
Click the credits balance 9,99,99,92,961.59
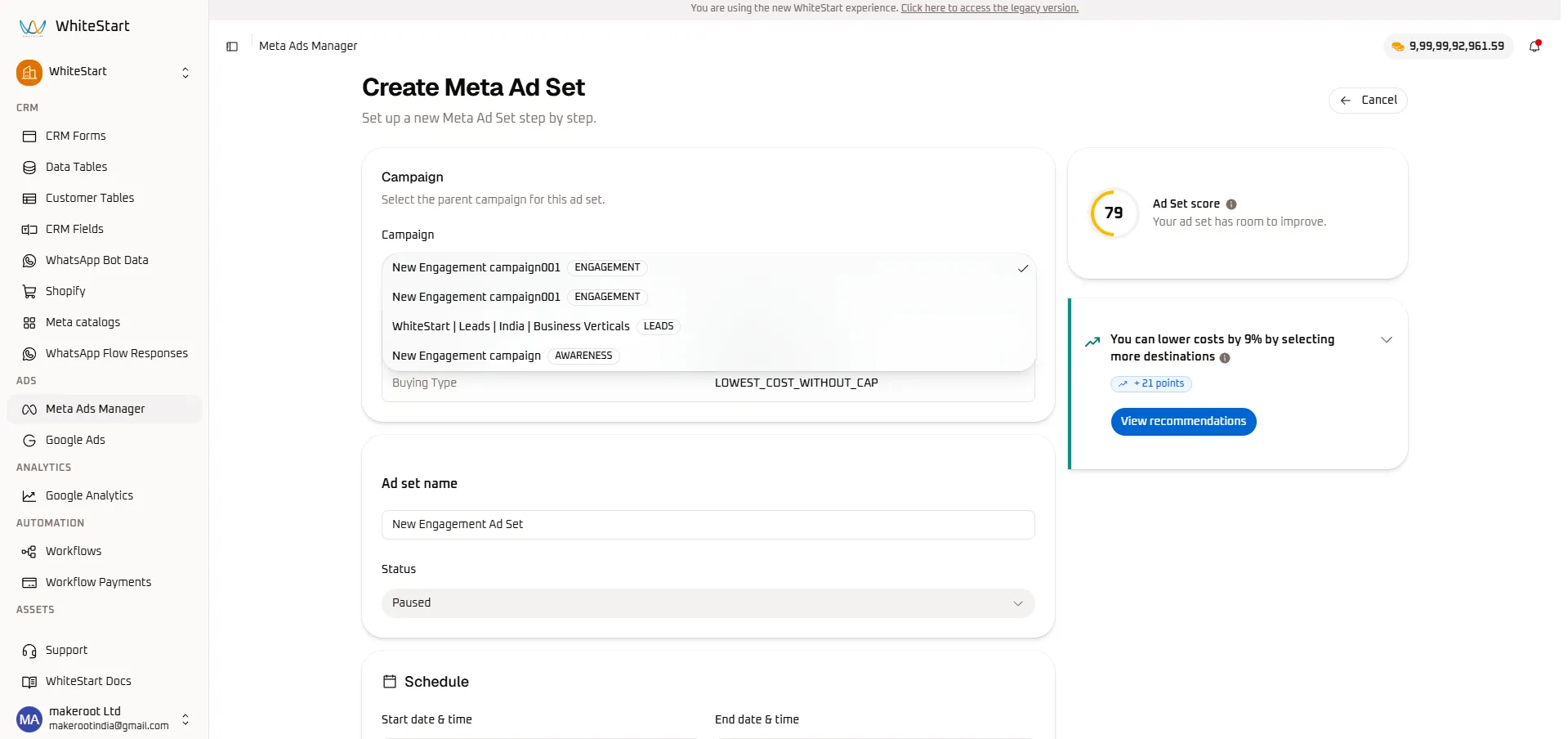pos(1449,47)
